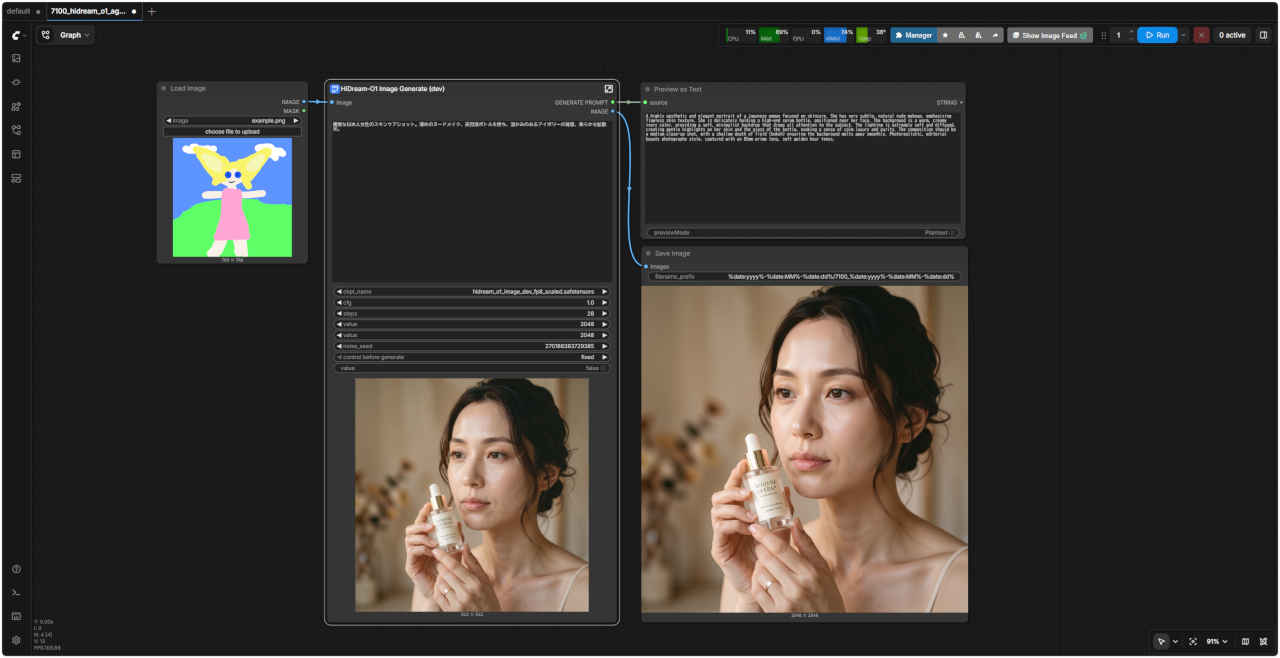Click the Load Image preview drawing
Viewport: 1280px width, 658px height.
coord(232,198)
